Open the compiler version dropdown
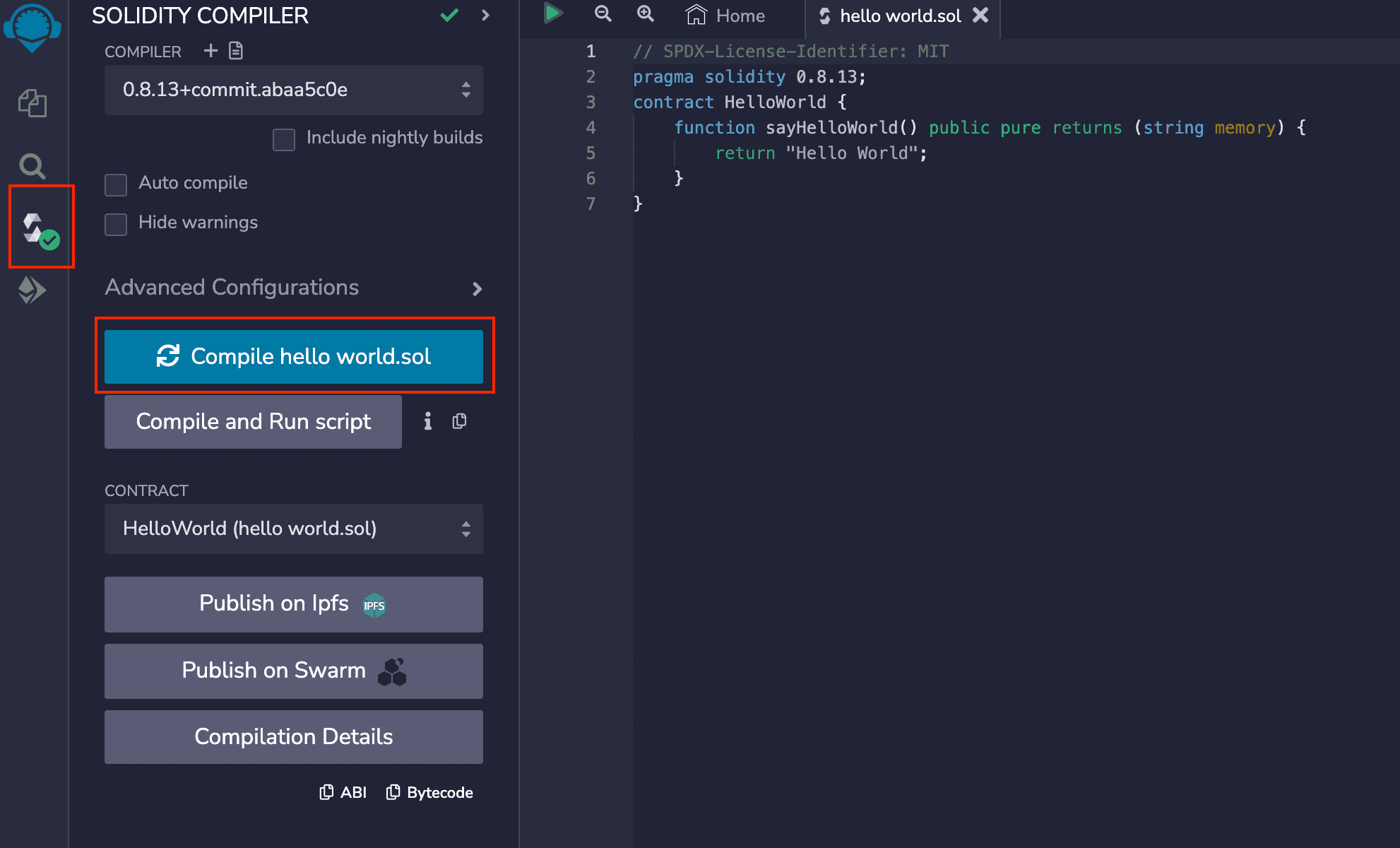The height and width of the screenshot is (848, 1400). (293, 90)
